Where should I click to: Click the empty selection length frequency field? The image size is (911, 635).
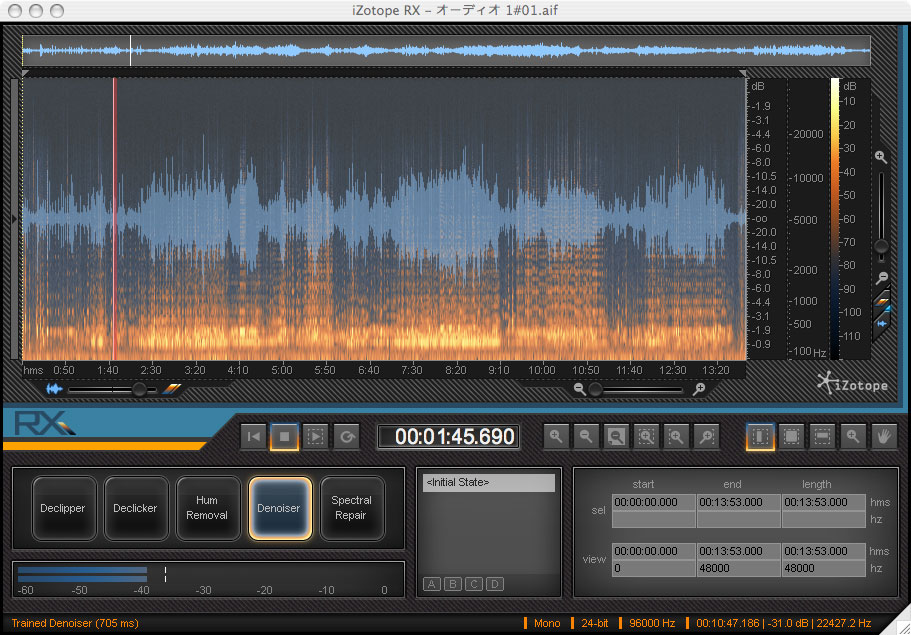point(824,519)
